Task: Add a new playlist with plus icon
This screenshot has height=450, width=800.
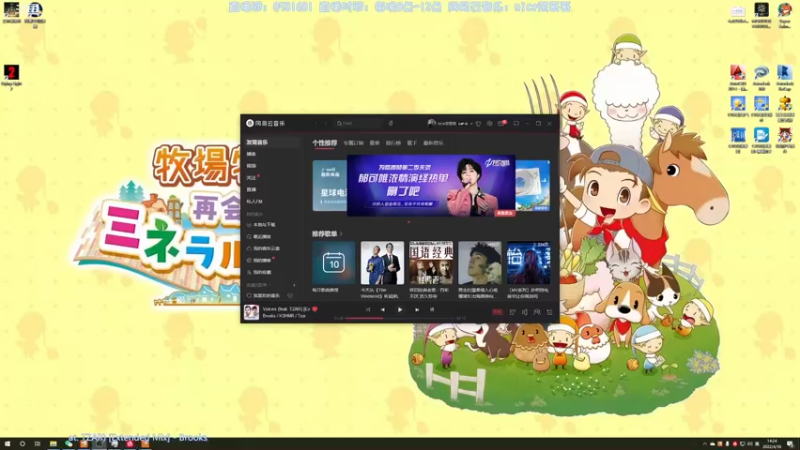Action: tap(294, 285)
